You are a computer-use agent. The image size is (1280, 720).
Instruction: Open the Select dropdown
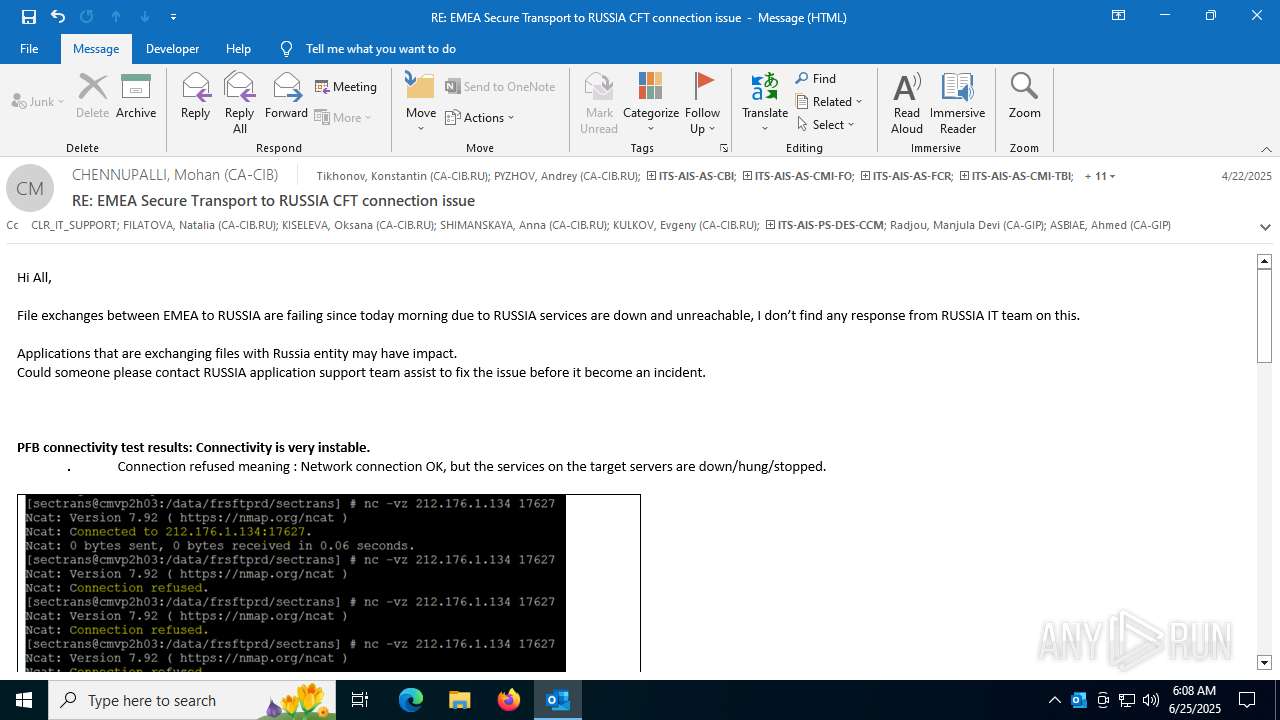point(826,125)
